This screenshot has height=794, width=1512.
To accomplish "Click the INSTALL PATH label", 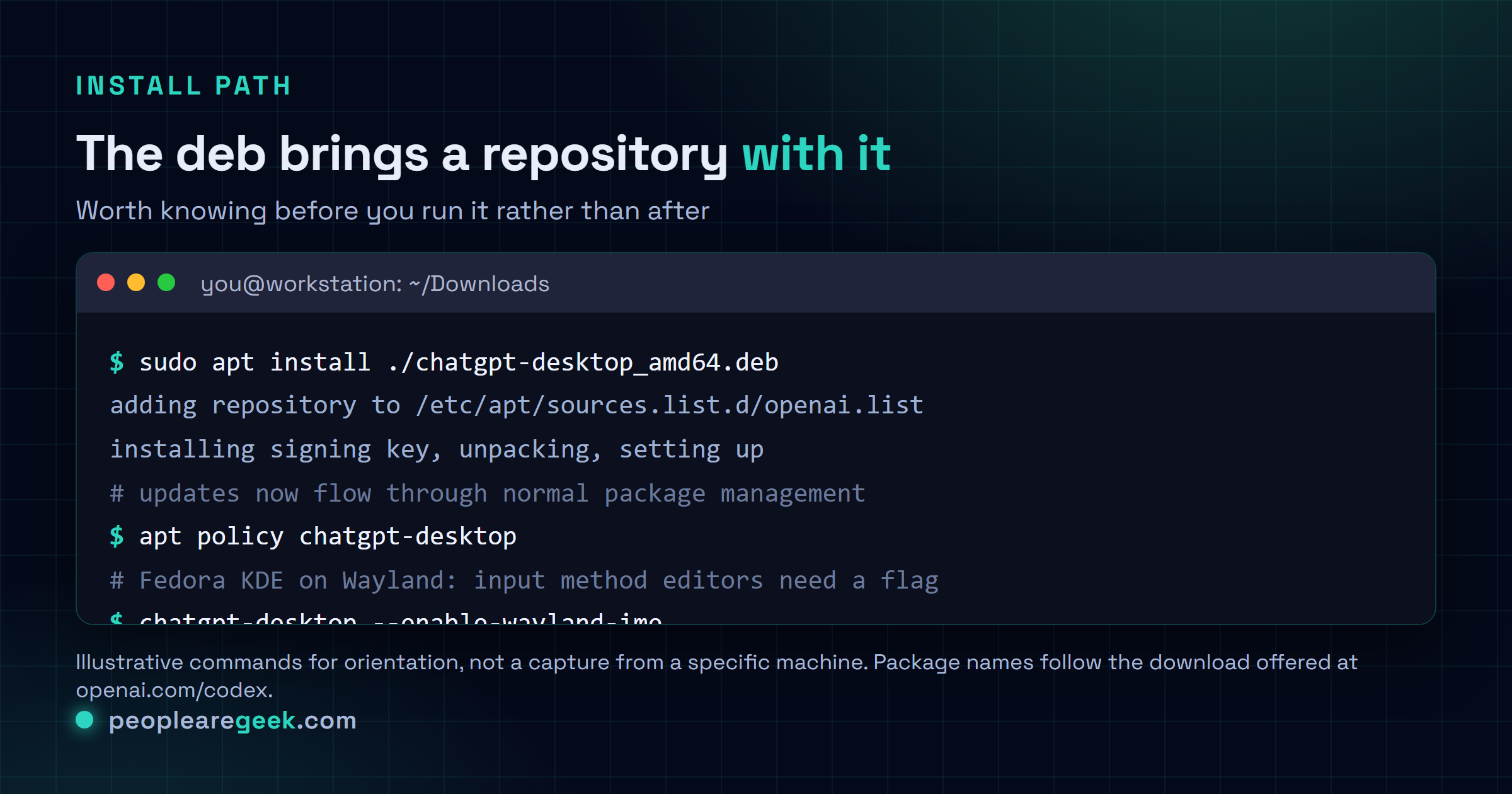I will [x=183, y=86].
